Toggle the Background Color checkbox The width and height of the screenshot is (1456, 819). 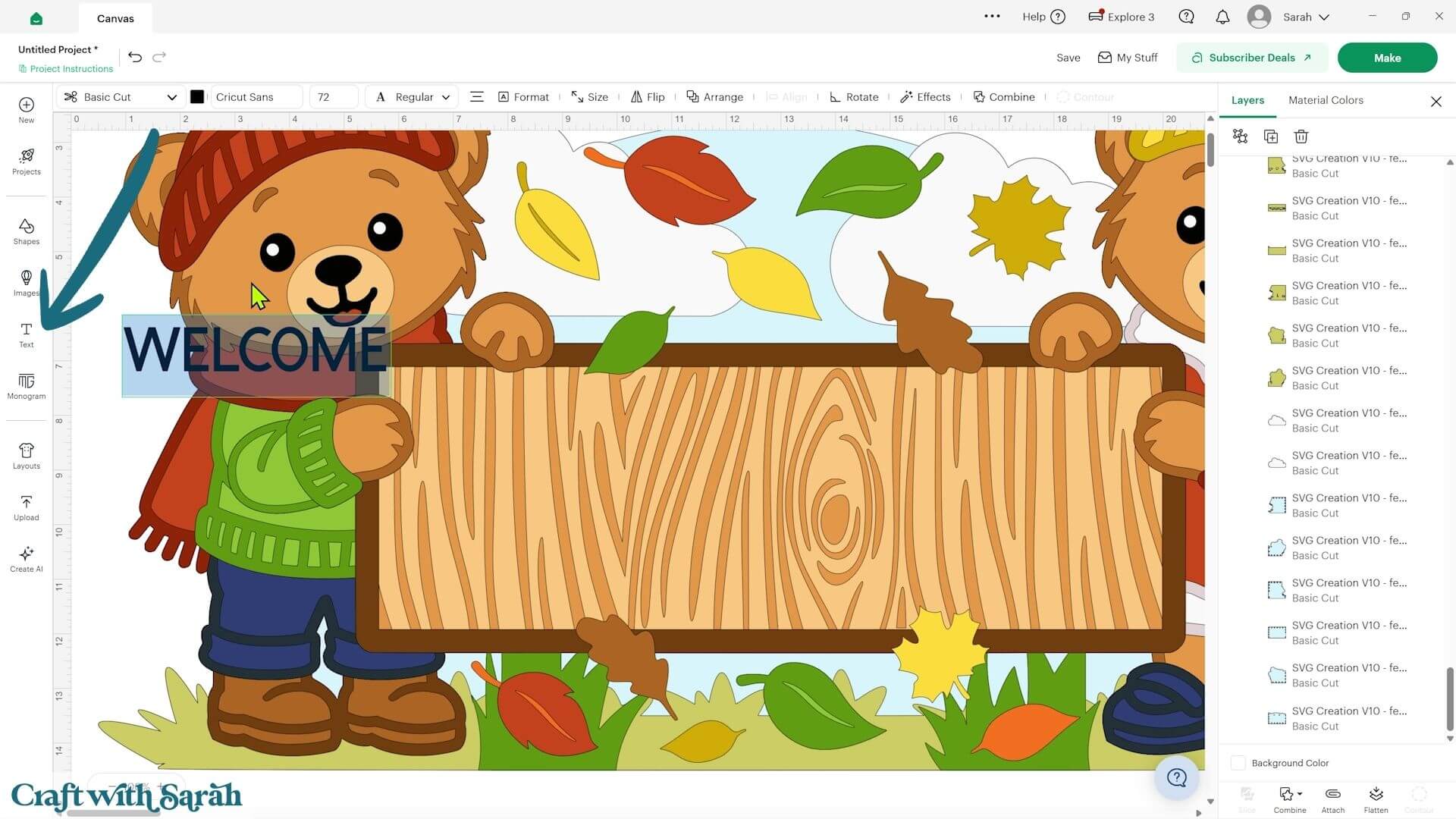click(x=1238, y=763)
